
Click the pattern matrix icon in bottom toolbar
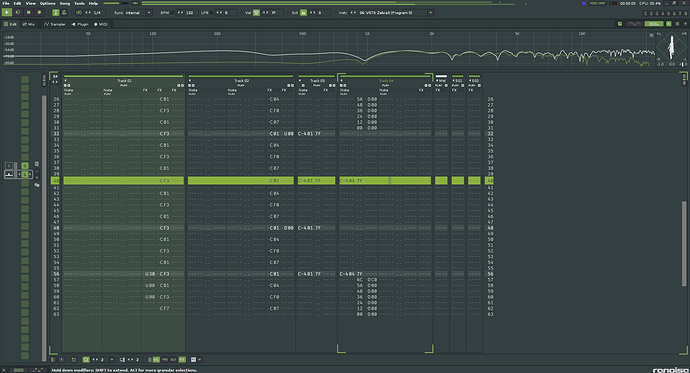(53, 360)
